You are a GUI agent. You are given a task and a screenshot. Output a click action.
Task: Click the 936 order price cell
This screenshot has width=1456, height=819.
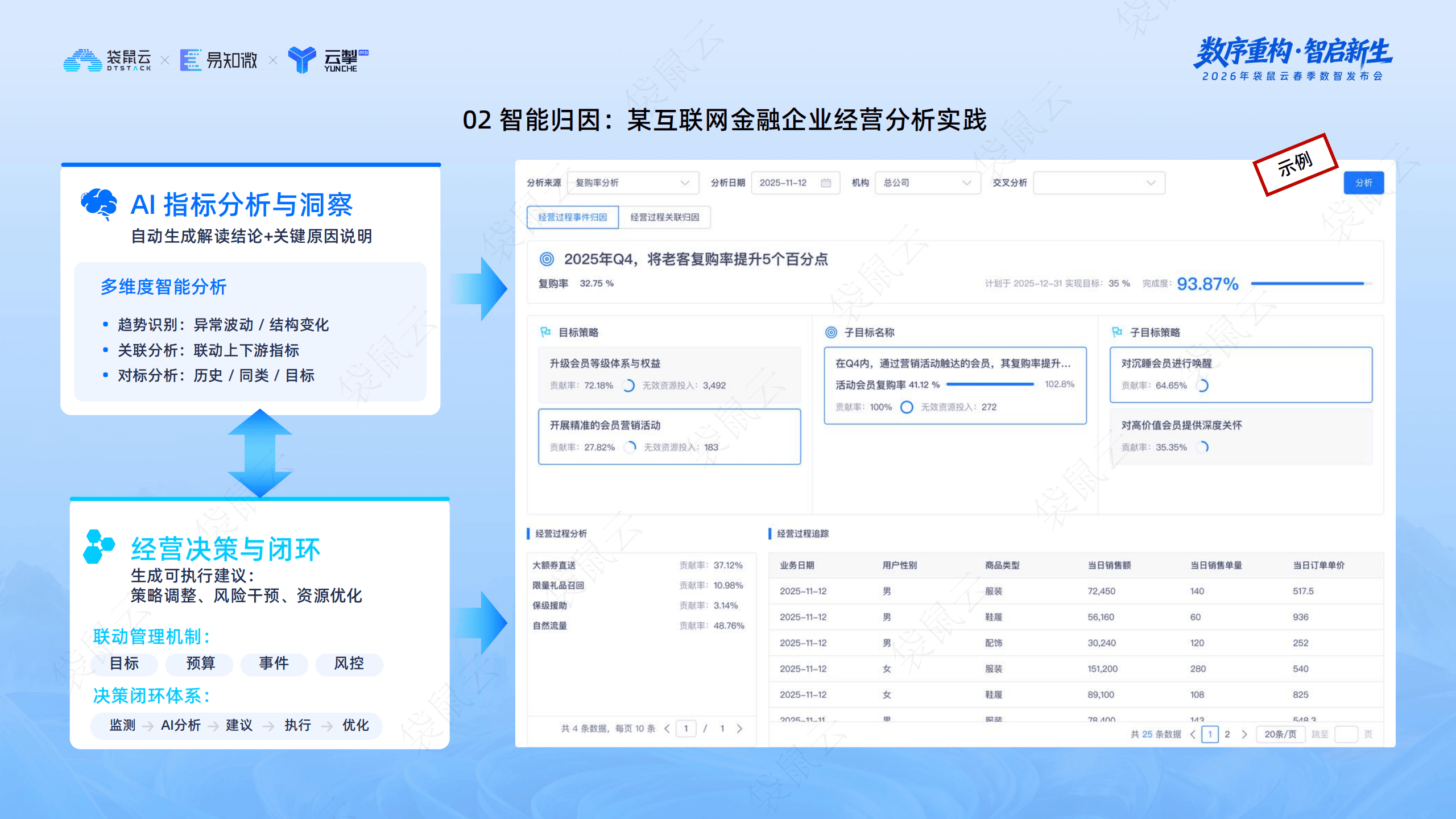click(x=1300, y=617)
